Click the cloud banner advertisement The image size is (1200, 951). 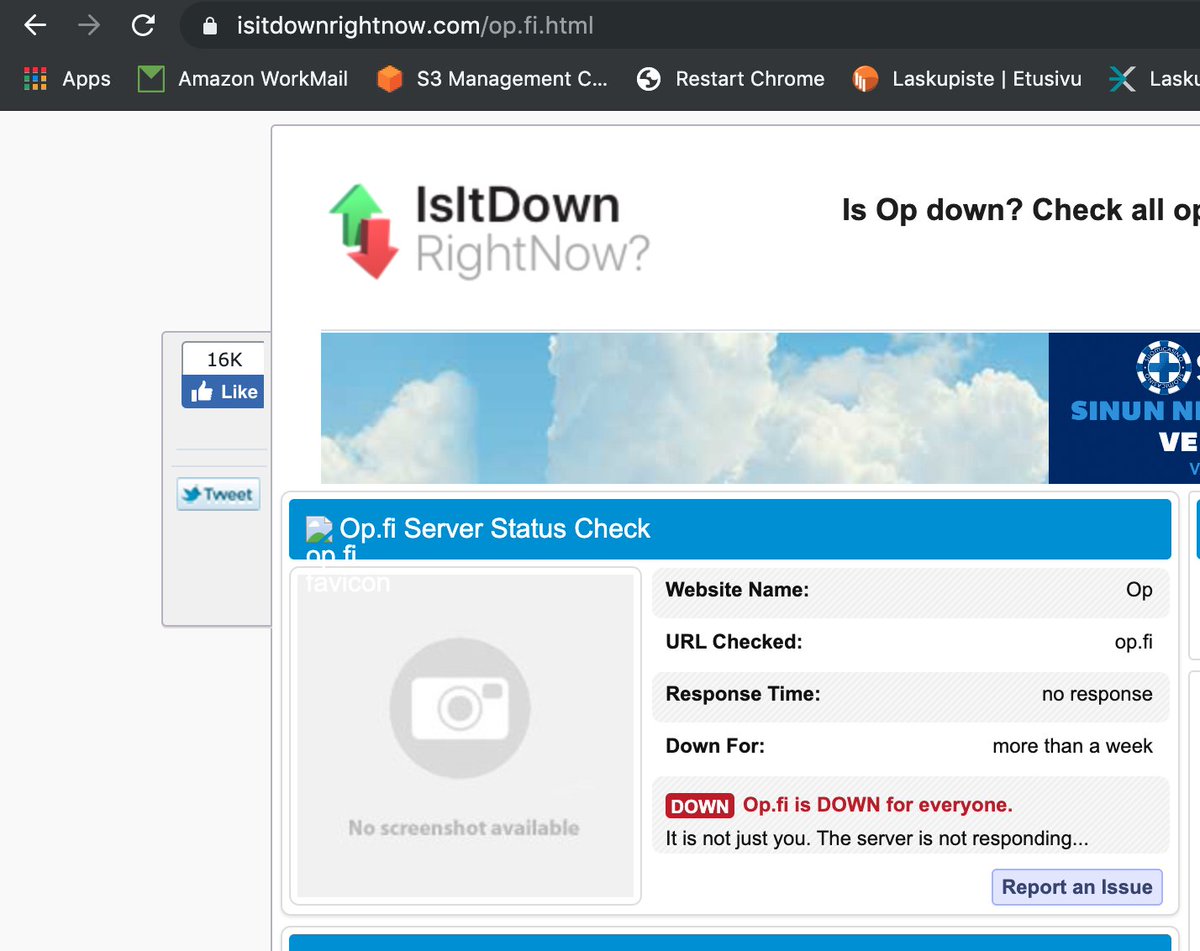[x=684, y=408]
